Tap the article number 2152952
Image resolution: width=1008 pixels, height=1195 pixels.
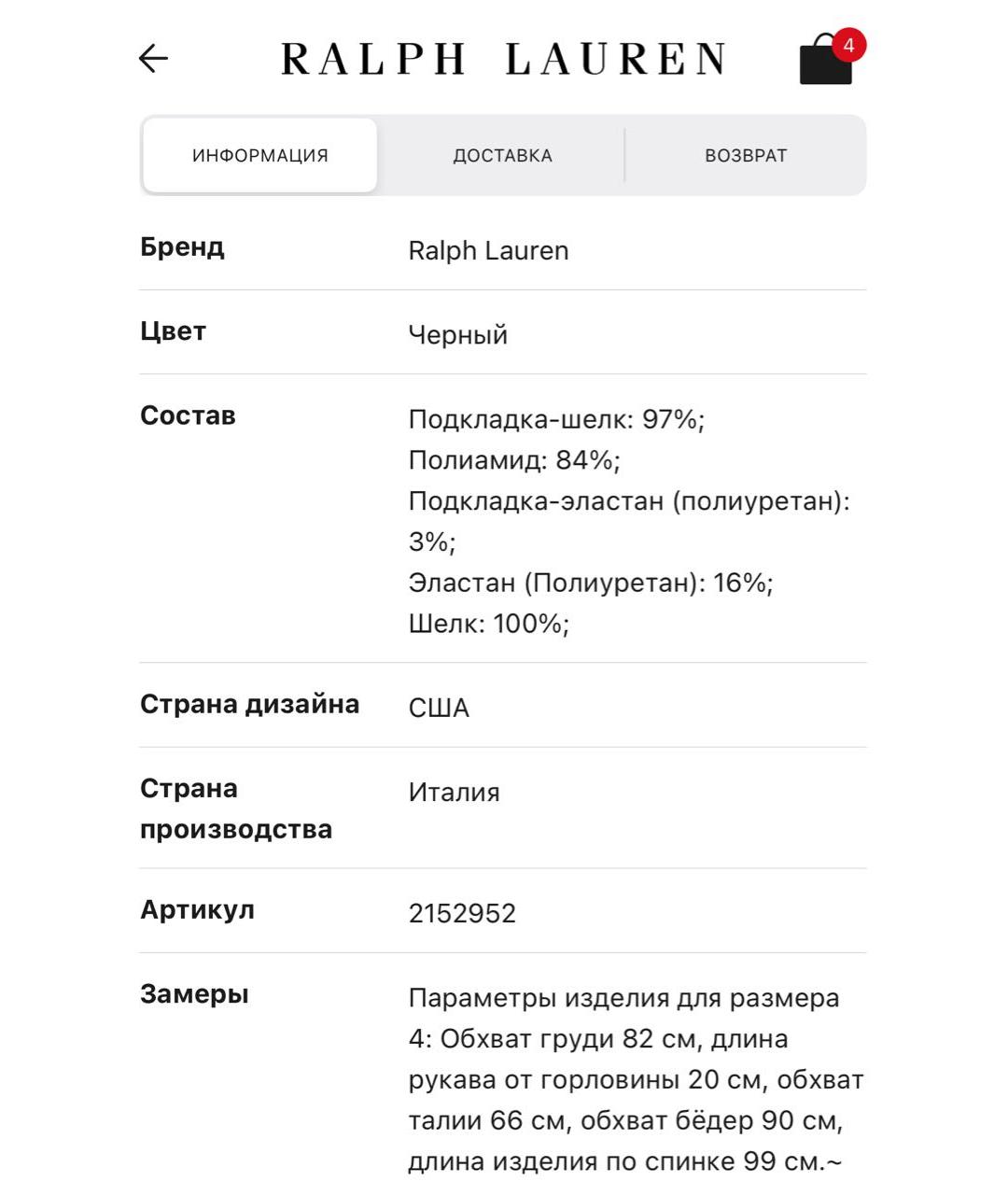(x=462, y=913)
